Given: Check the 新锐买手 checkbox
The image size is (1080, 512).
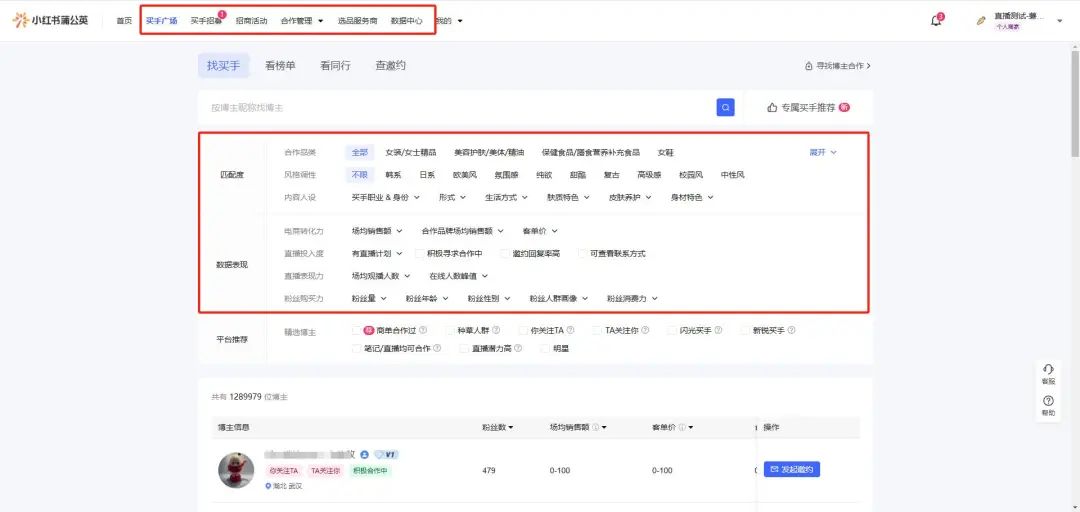Looking at the screenshot, I should (x=745, y=330).
